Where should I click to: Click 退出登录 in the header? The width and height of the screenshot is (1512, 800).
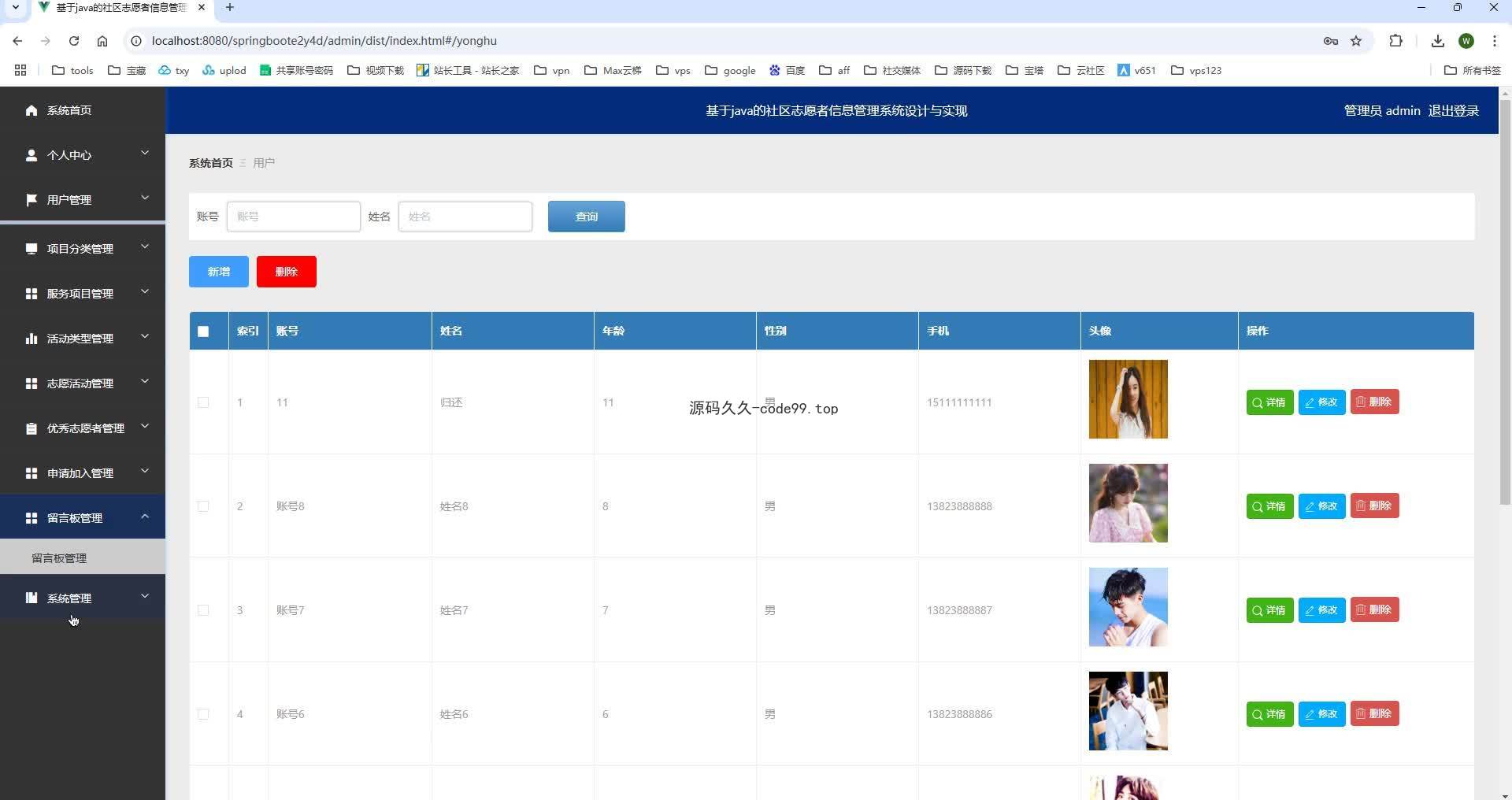coord(1454,111)
